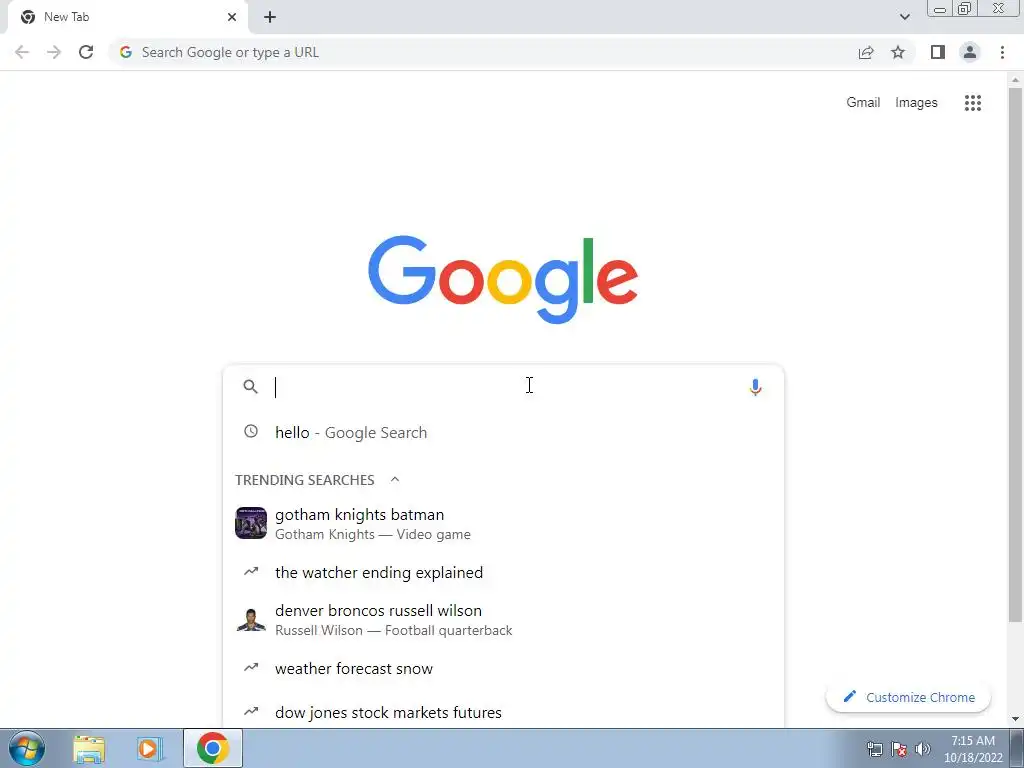The image size is (1024, 768).
Task: Click trending arrow beside weather forecast snow
Action: pyautogui.click(x=251, y=667)
